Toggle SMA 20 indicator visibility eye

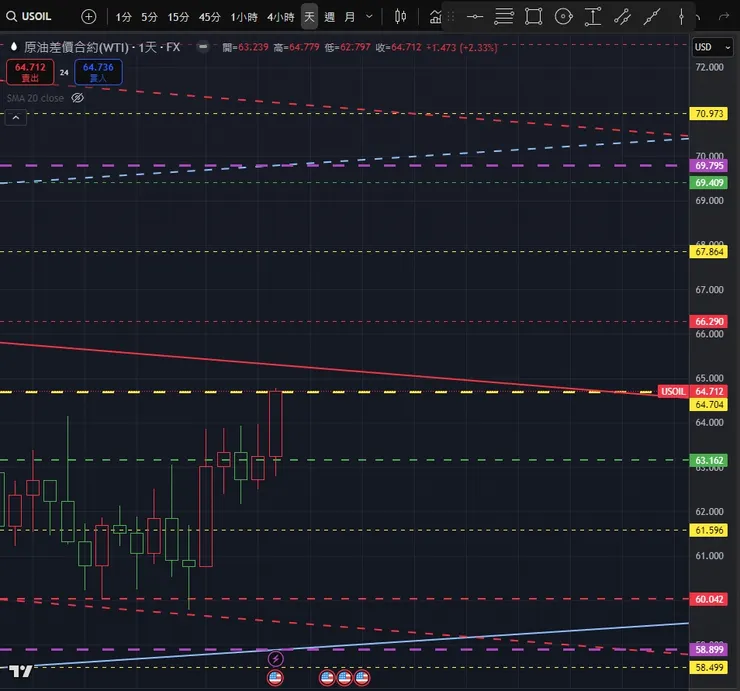[77, 98]
